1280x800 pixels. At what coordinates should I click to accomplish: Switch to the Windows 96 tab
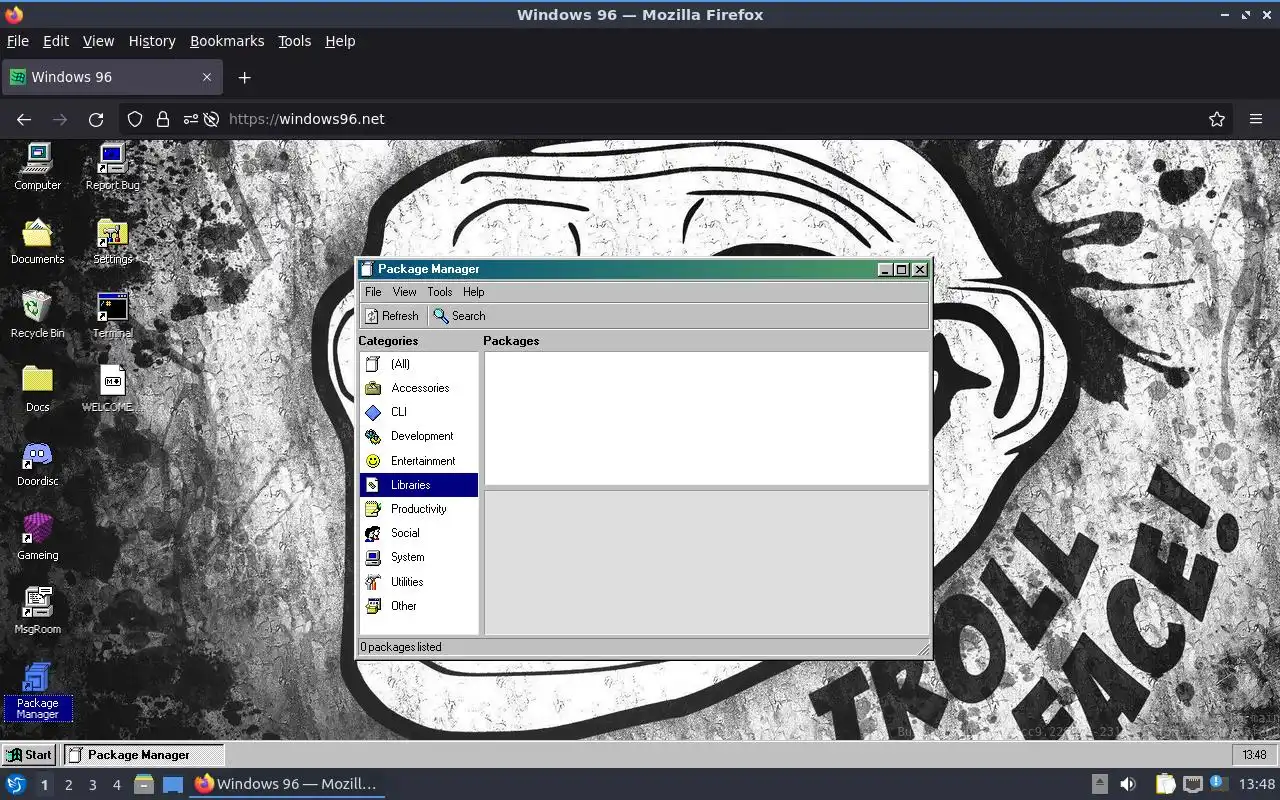click(x=111, y=77)
